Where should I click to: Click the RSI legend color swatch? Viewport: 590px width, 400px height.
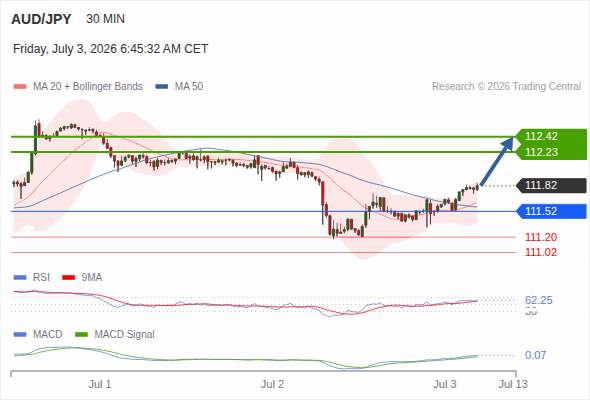coord(20,278)
